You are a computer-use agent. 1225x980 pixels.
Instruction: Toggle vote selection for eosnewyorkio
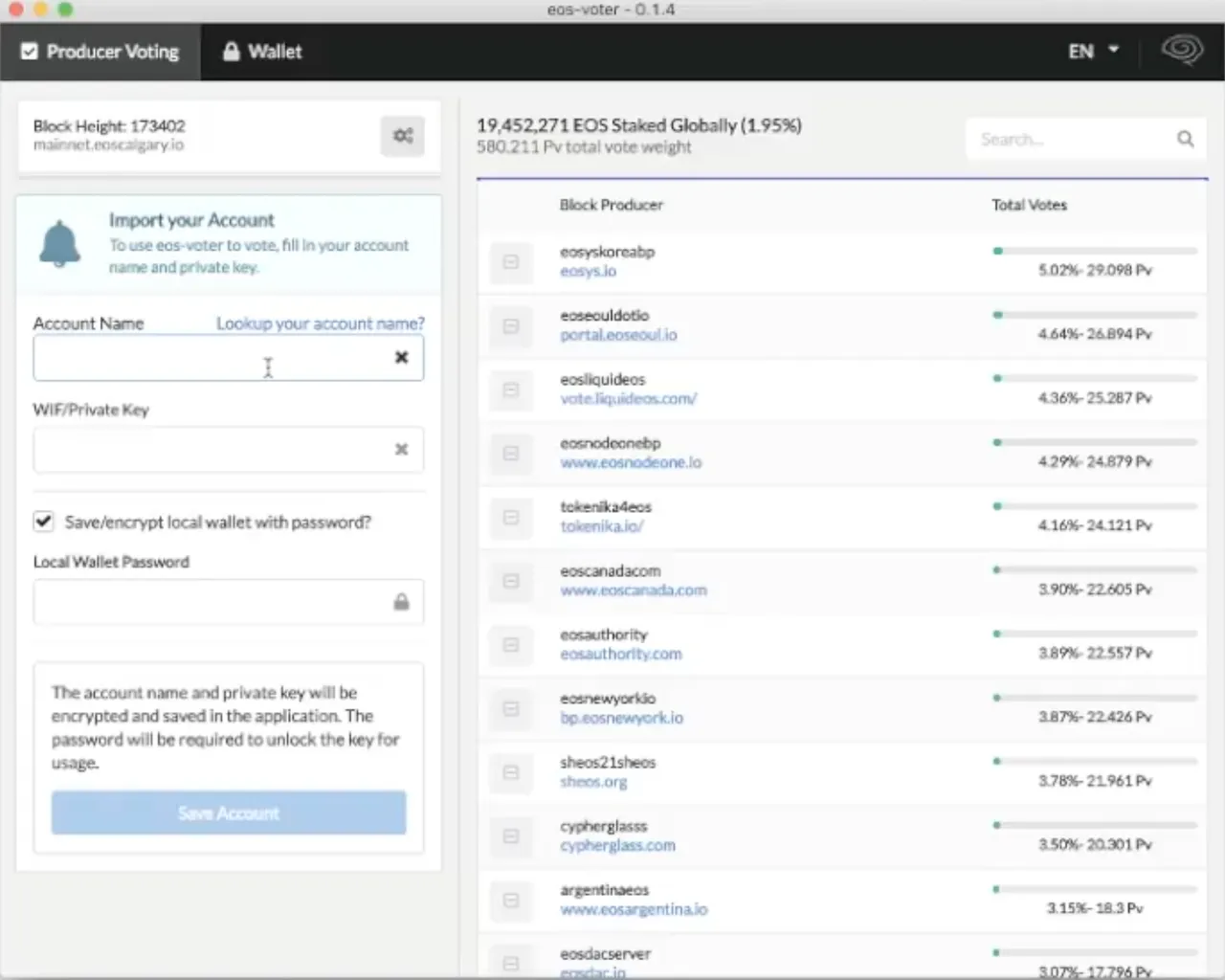coord(511,709)
